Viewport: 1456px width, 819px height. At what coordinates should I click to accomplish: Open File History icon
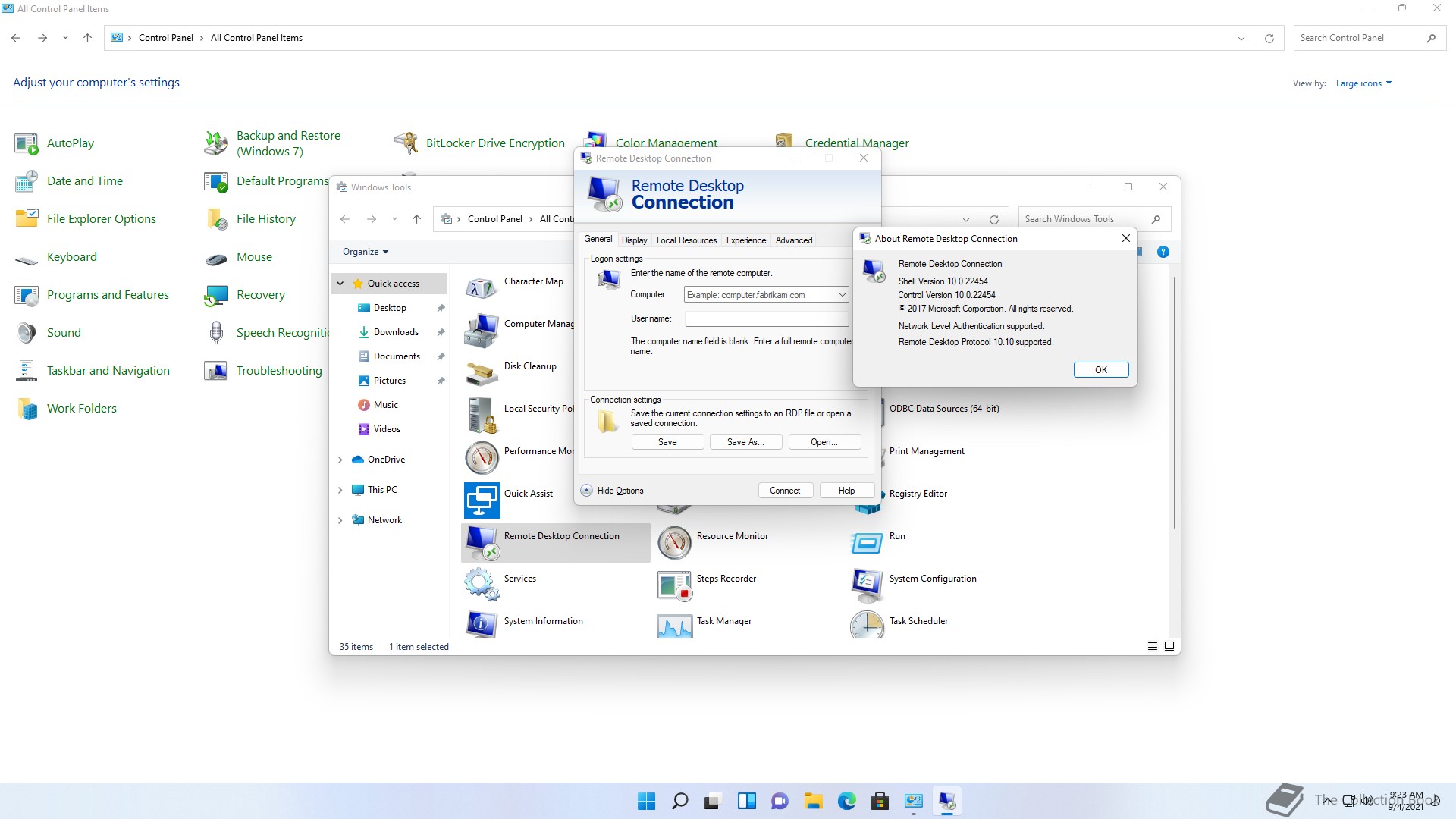(x=216, y=219)
